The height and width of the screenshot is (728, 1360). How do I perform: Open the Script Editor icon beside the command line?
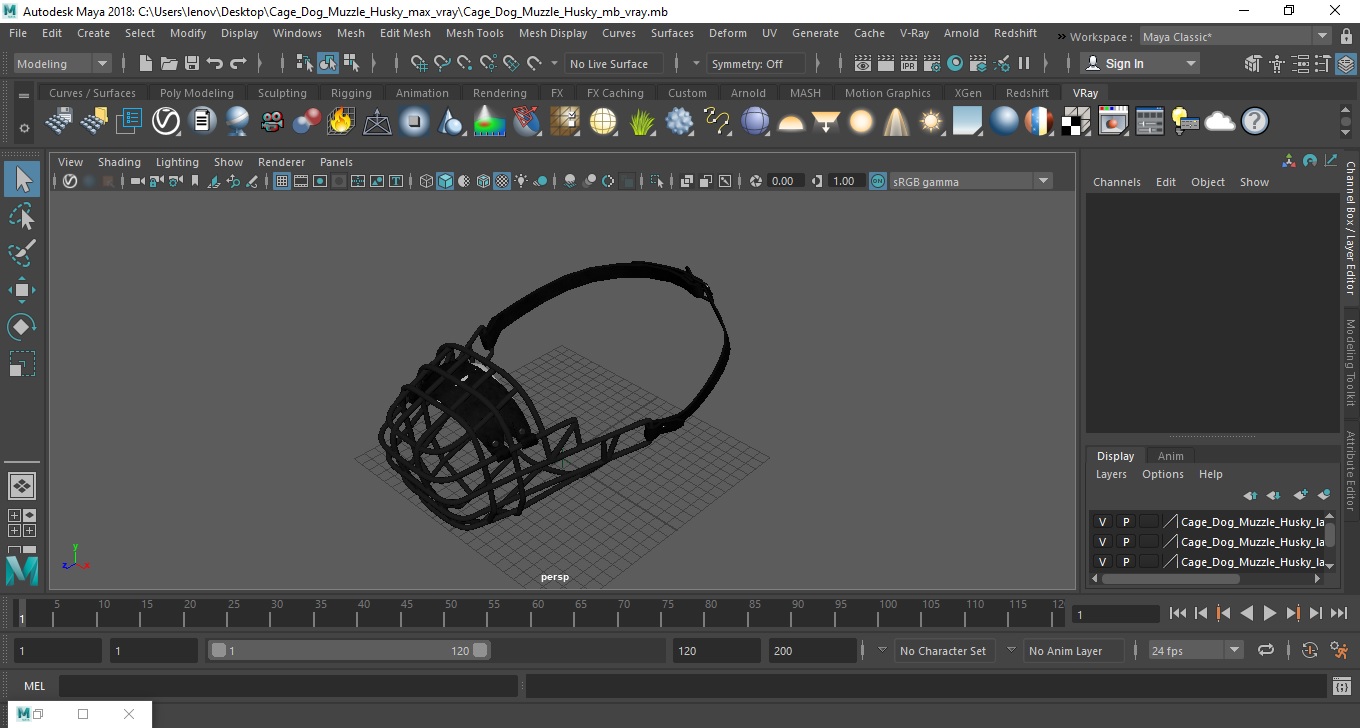[x=1342, y=686]
